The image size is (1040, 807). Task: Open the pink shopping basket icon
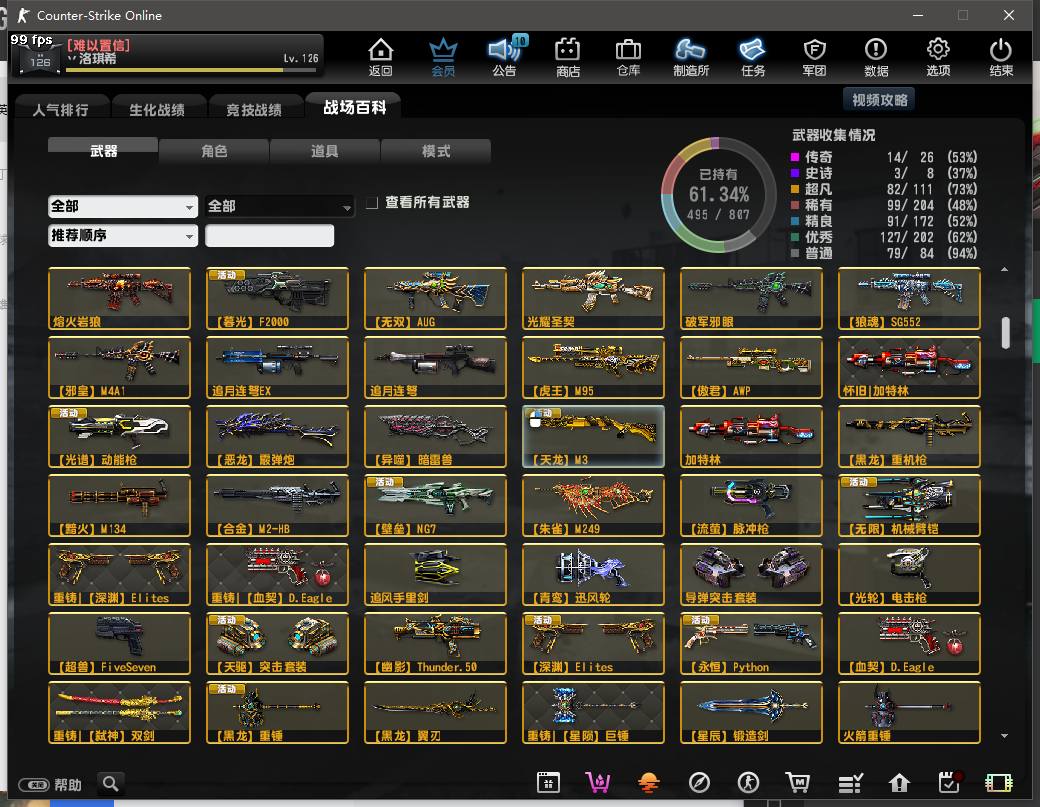point(598,783)
